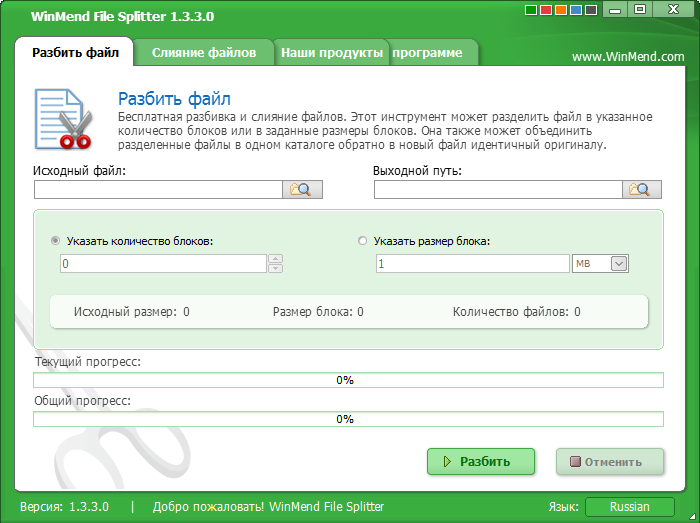This screenshot has height=523, width=700.
Task: Enable 'Указать размер блока' radio option
Action: tap(362, 241)
